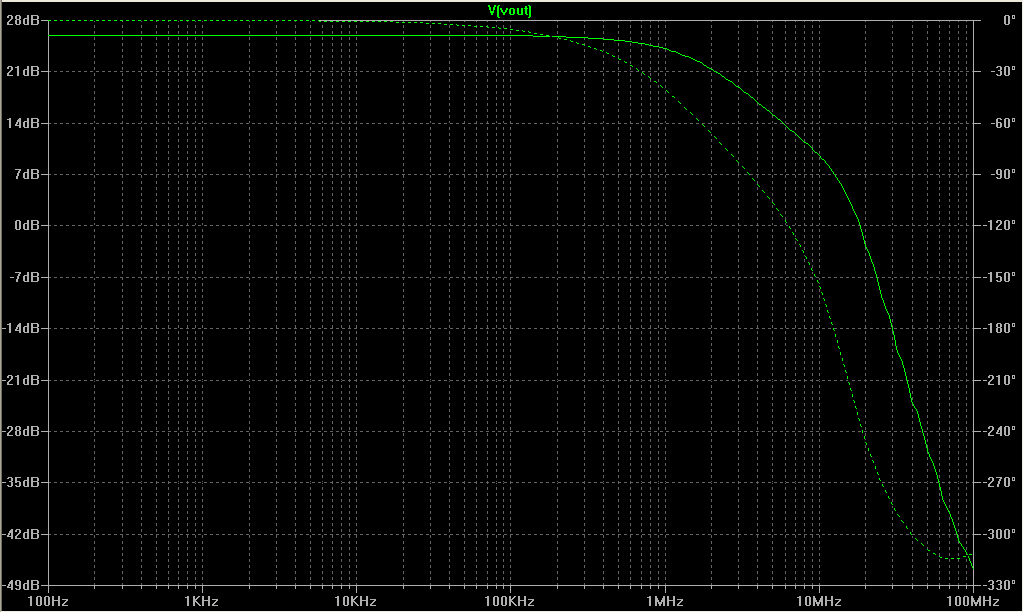Click the 1KHz frequency axis label
1024x613 pixels.
point(201,601)
